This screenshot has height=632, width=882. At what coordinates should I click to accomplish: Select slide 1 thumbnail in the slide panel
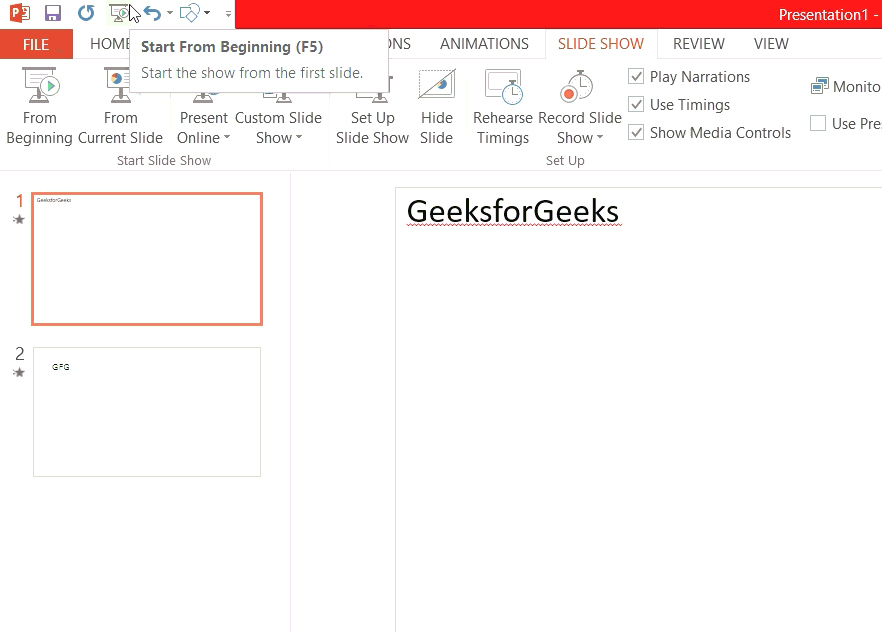click(147, 259)
